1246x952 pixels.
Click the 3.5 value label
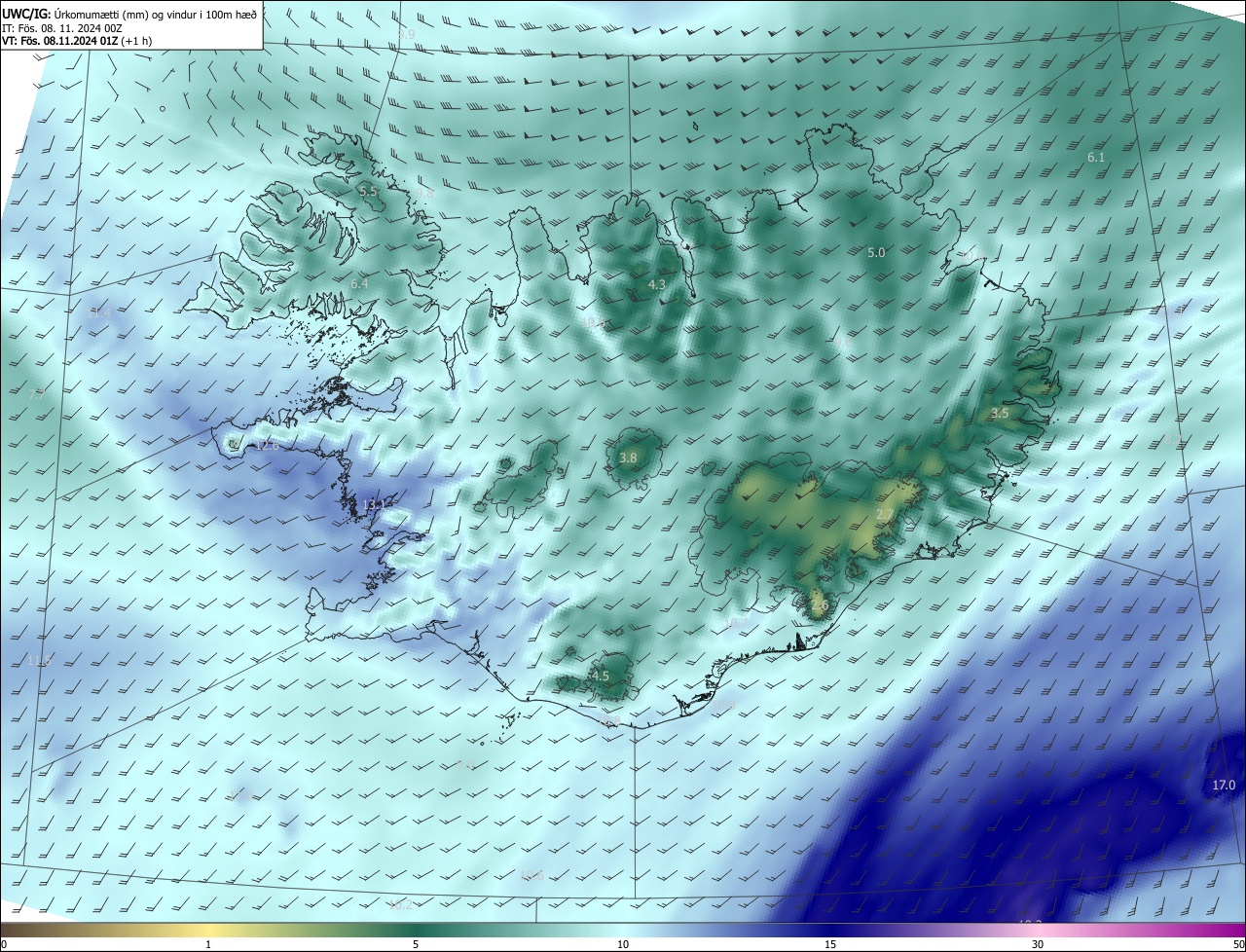tap(1000, 414)
